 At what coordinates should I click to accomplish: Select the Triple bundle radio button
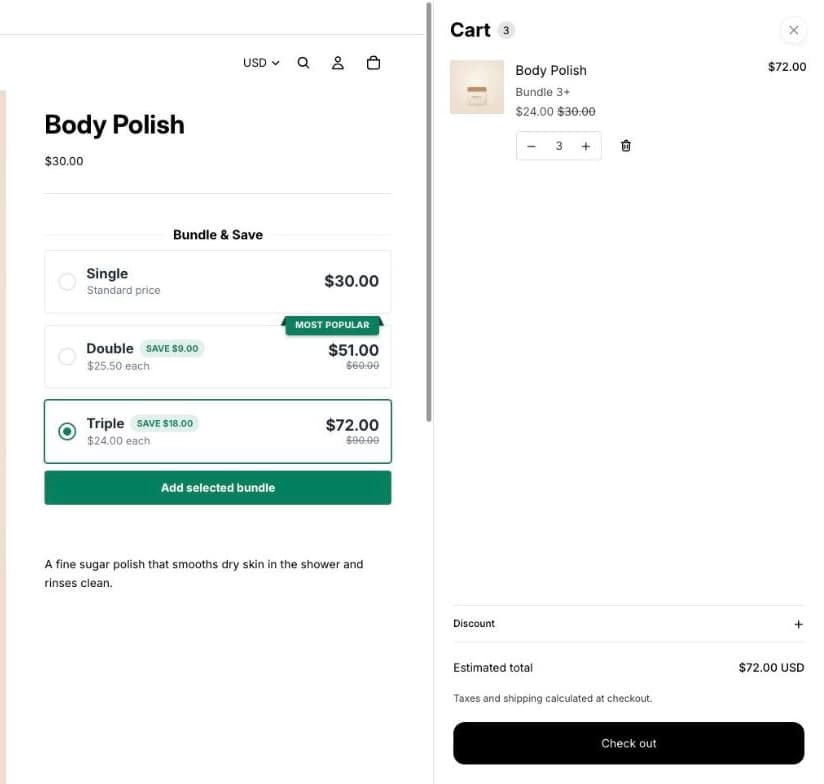pyautogui.click(x=67, y=431)
